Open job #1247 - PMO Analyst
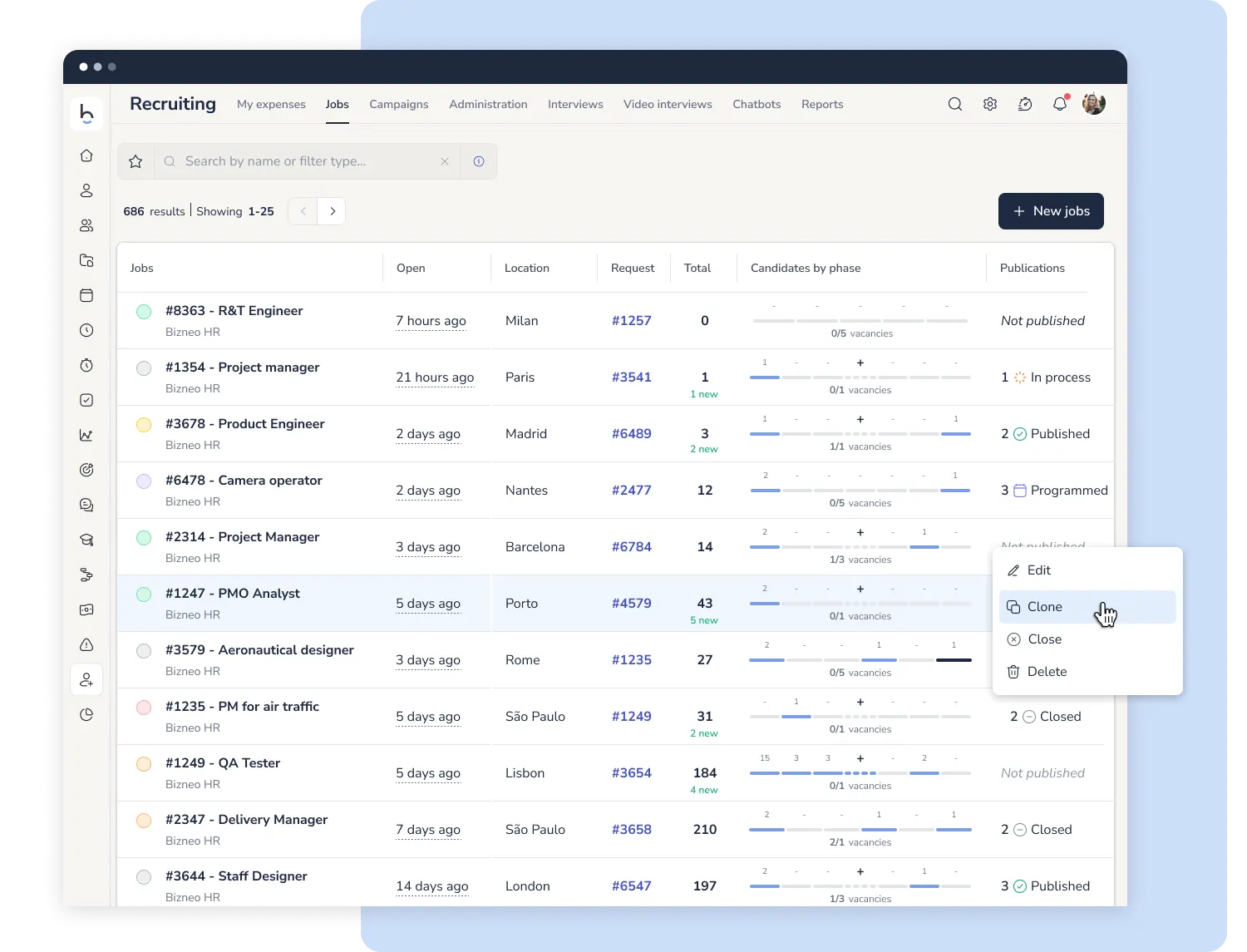The image size is (1247, 952). pos(233,594)
